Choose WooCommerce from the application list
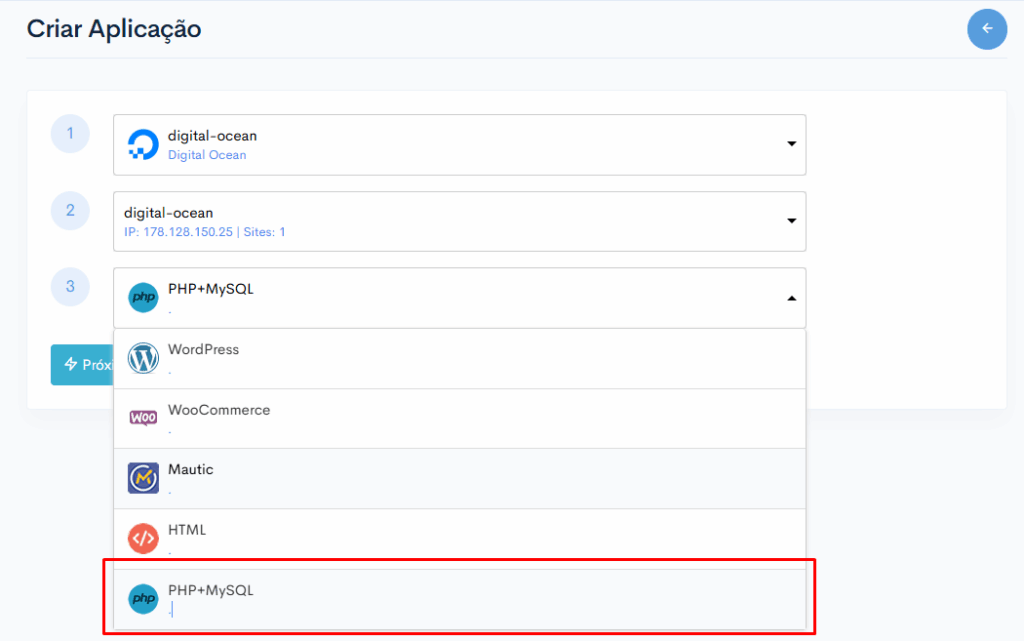 (460, 418)
